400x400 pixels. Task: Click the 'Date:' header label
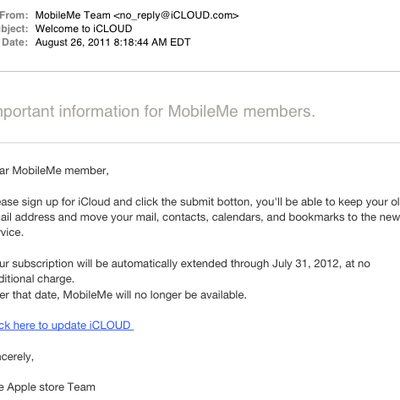[x=15, y=42]
